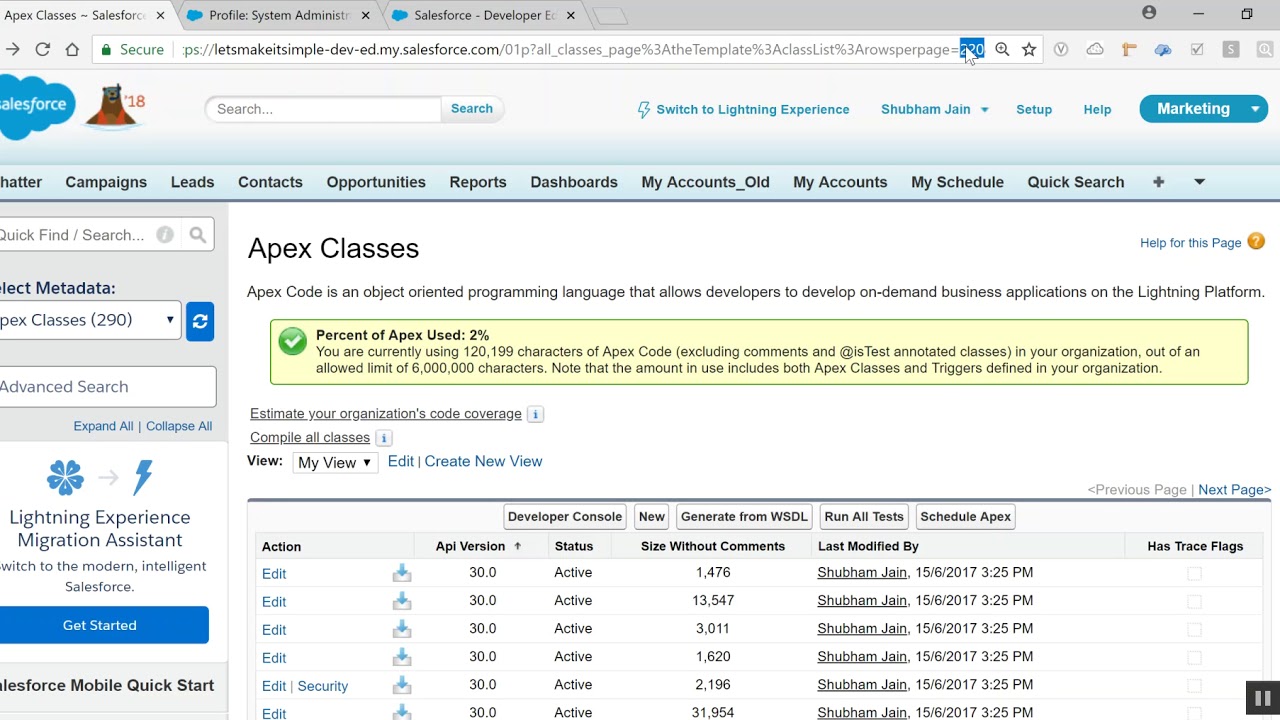Refresh metadata with blue refresh icon
Screen dimensions: 1280x720
click(200, 321)
